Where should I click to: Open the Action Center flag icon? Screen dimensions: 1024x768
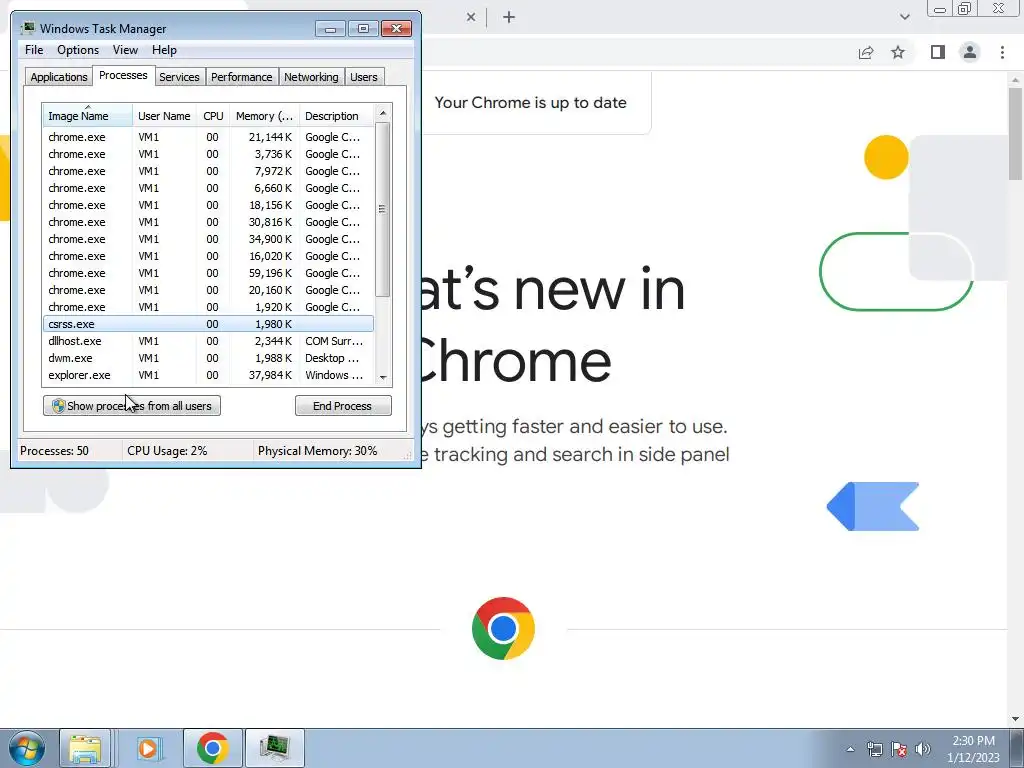tap(899, 749)
